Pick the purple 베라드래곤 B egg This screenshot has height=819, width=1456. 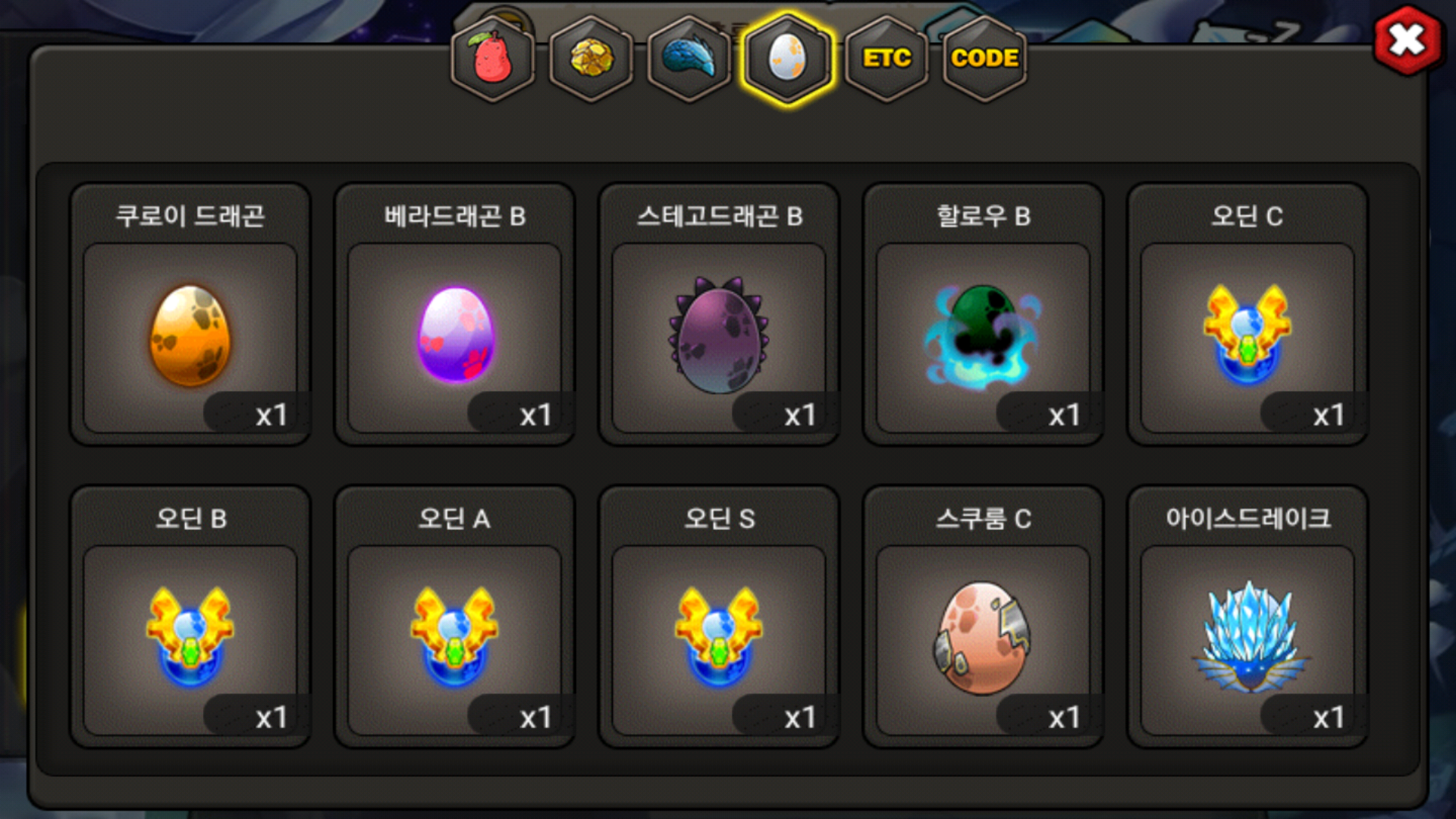pos(455,337)
